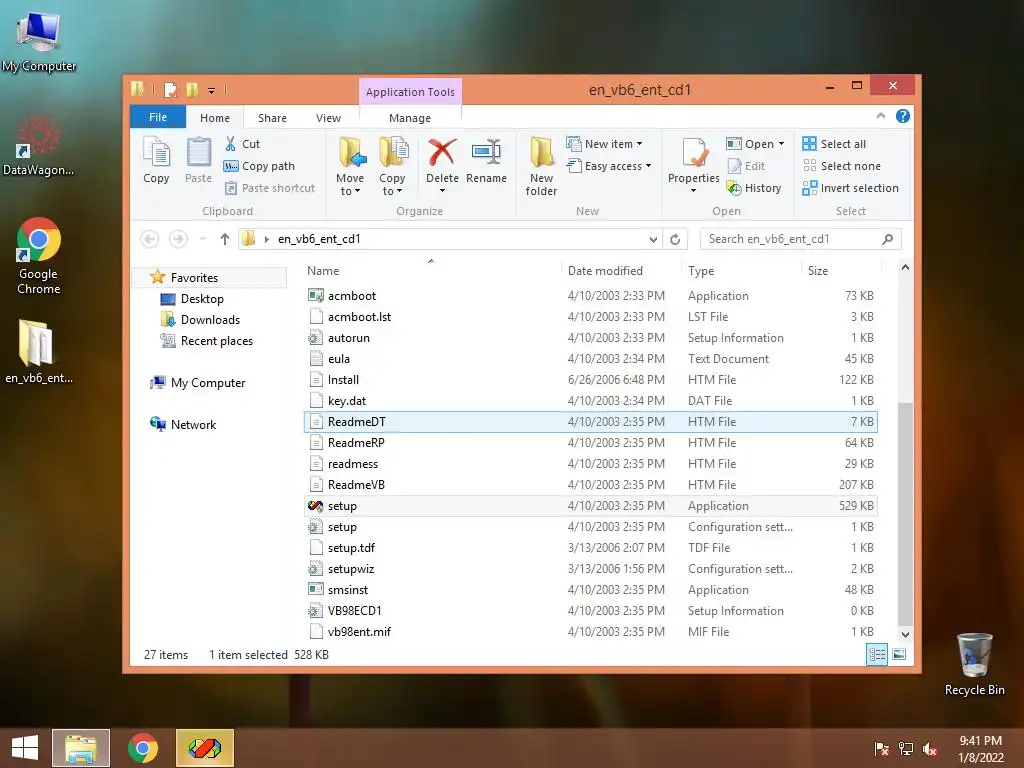Go up one folder level arrow
Viewport: 1024px width, 768px height.
225,239
